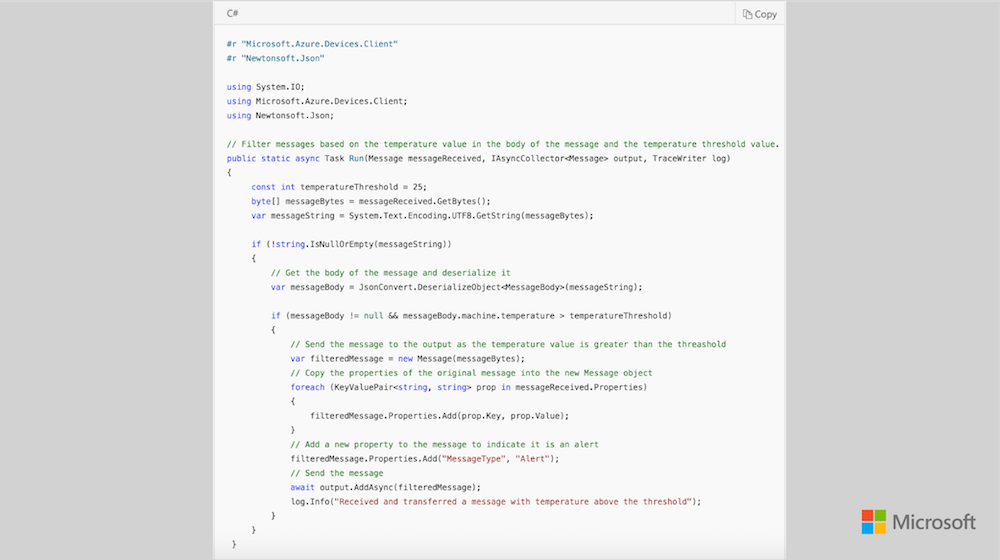This screenshot has width=1000, height=560.
Task: Click the '#r "Microsoft.Azure.Devices.Client"' line
Action: [x=312, y=44]
